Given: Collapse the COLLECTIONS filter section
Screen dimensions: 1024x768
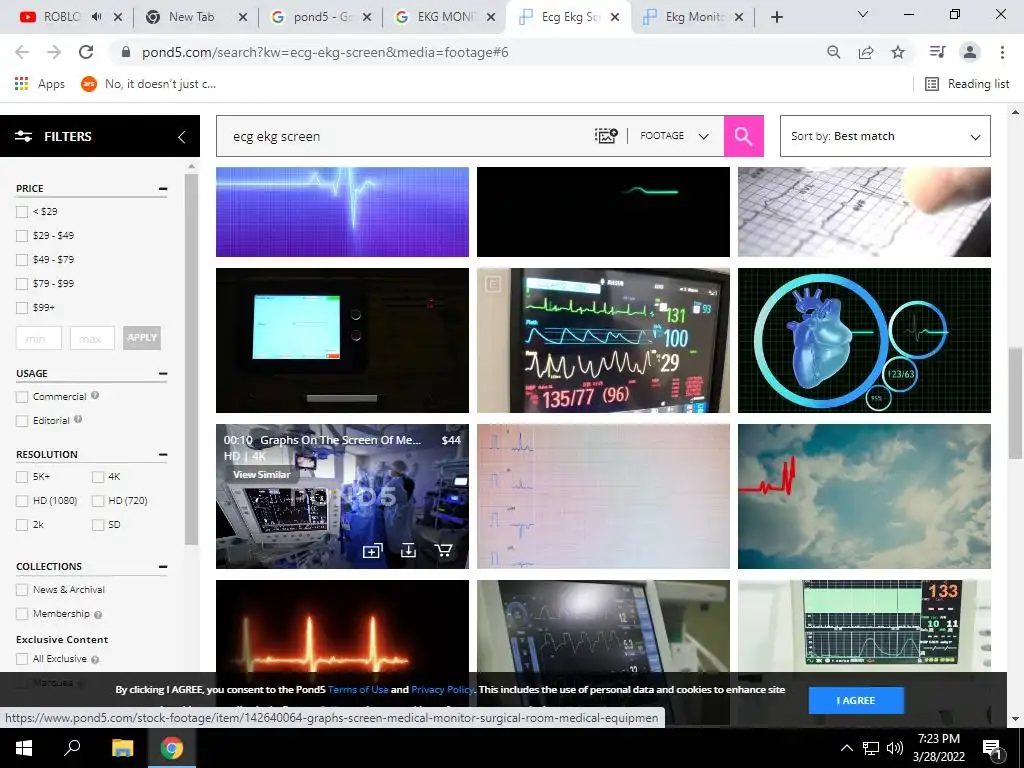Looking at the screenshot, I should coord(163,567).
